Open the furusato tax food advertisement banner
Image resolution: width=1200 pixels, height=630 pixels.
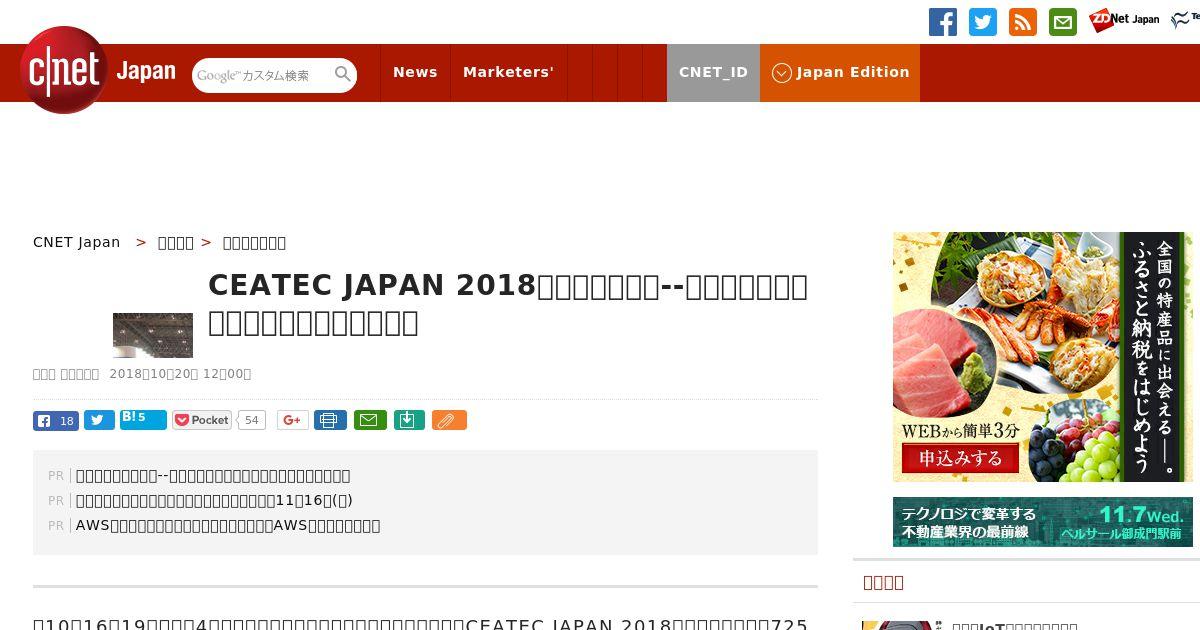(x=1043, y=357)
